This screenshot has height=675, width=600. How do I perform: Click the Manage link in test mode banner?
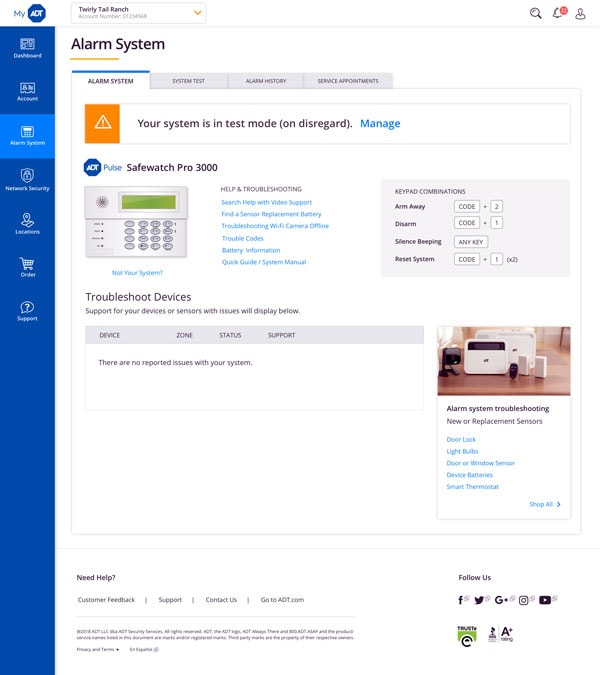coord(380,124)
